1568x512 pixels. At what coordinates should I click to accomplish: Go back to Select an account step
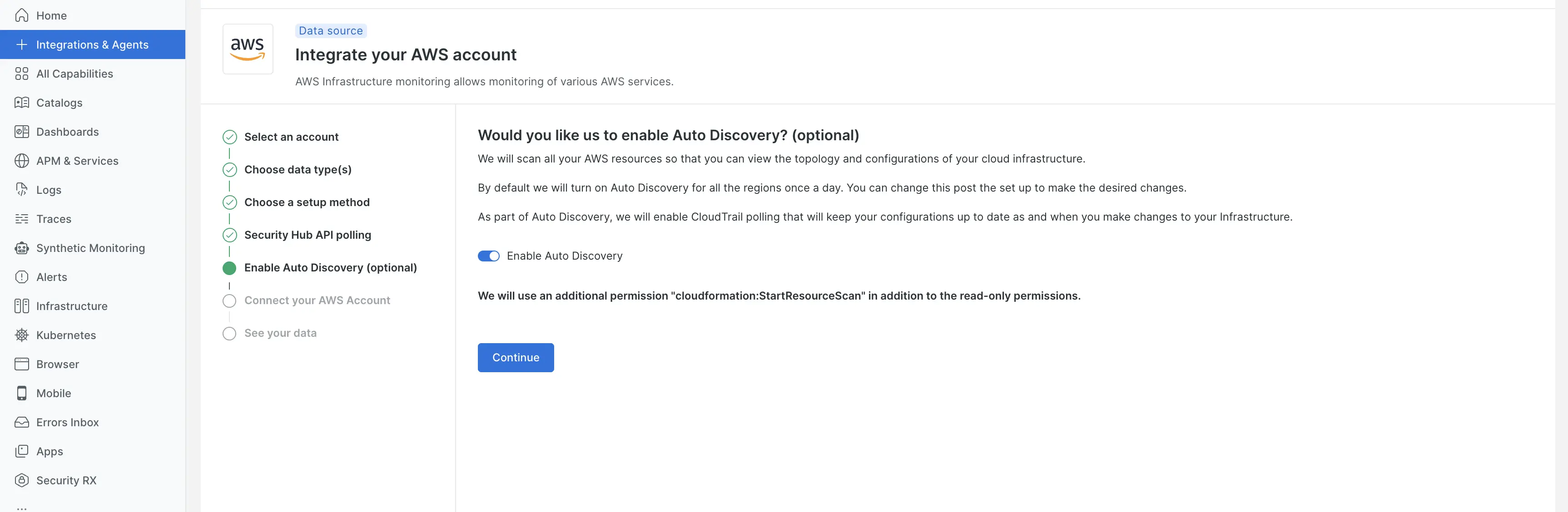click(292, 137)
